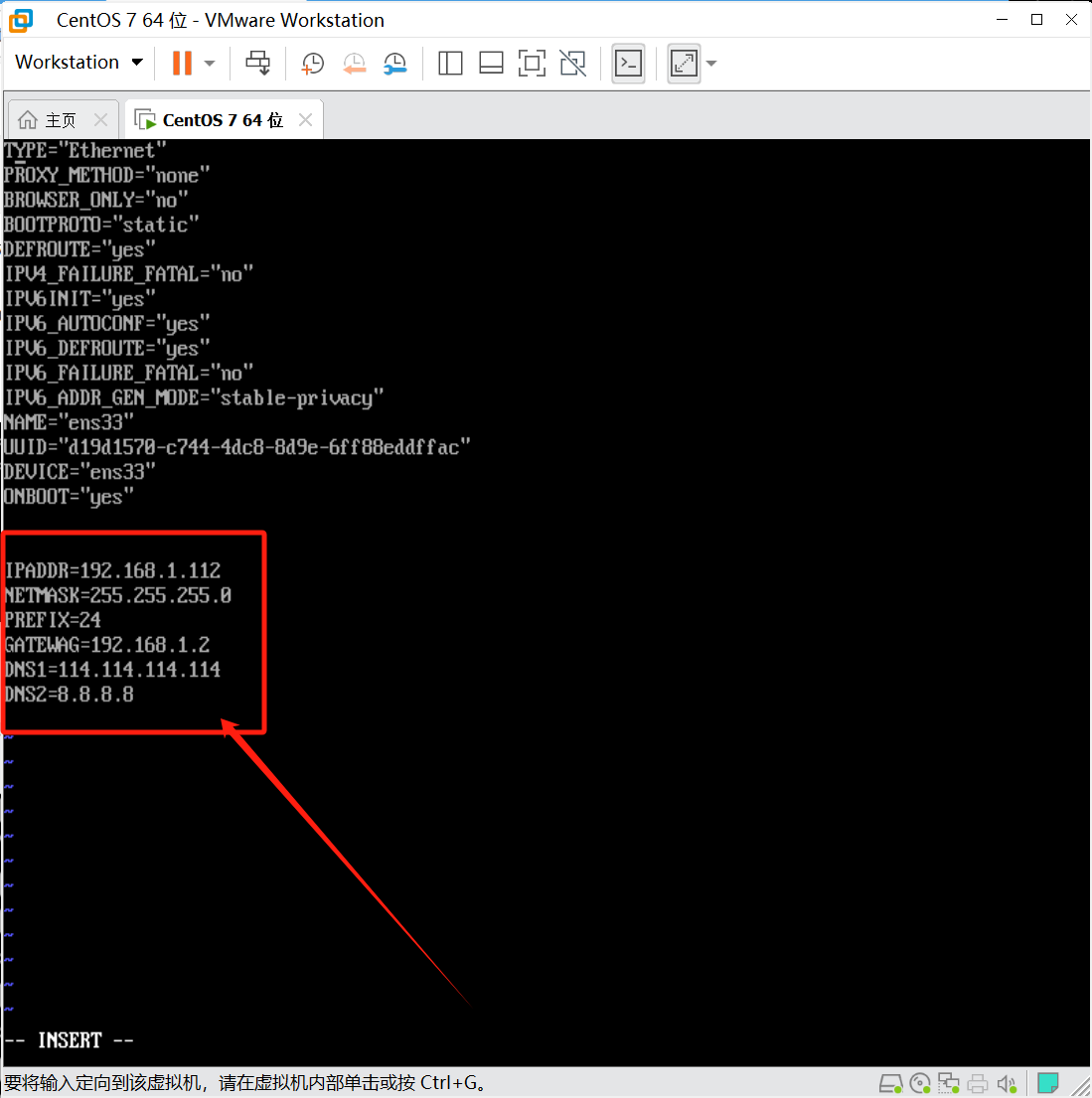Screen dimensions: 1092x1098
Task: Click the sound device icon in status bar
Action: pyautogui.click(x=1007, y=1082)
